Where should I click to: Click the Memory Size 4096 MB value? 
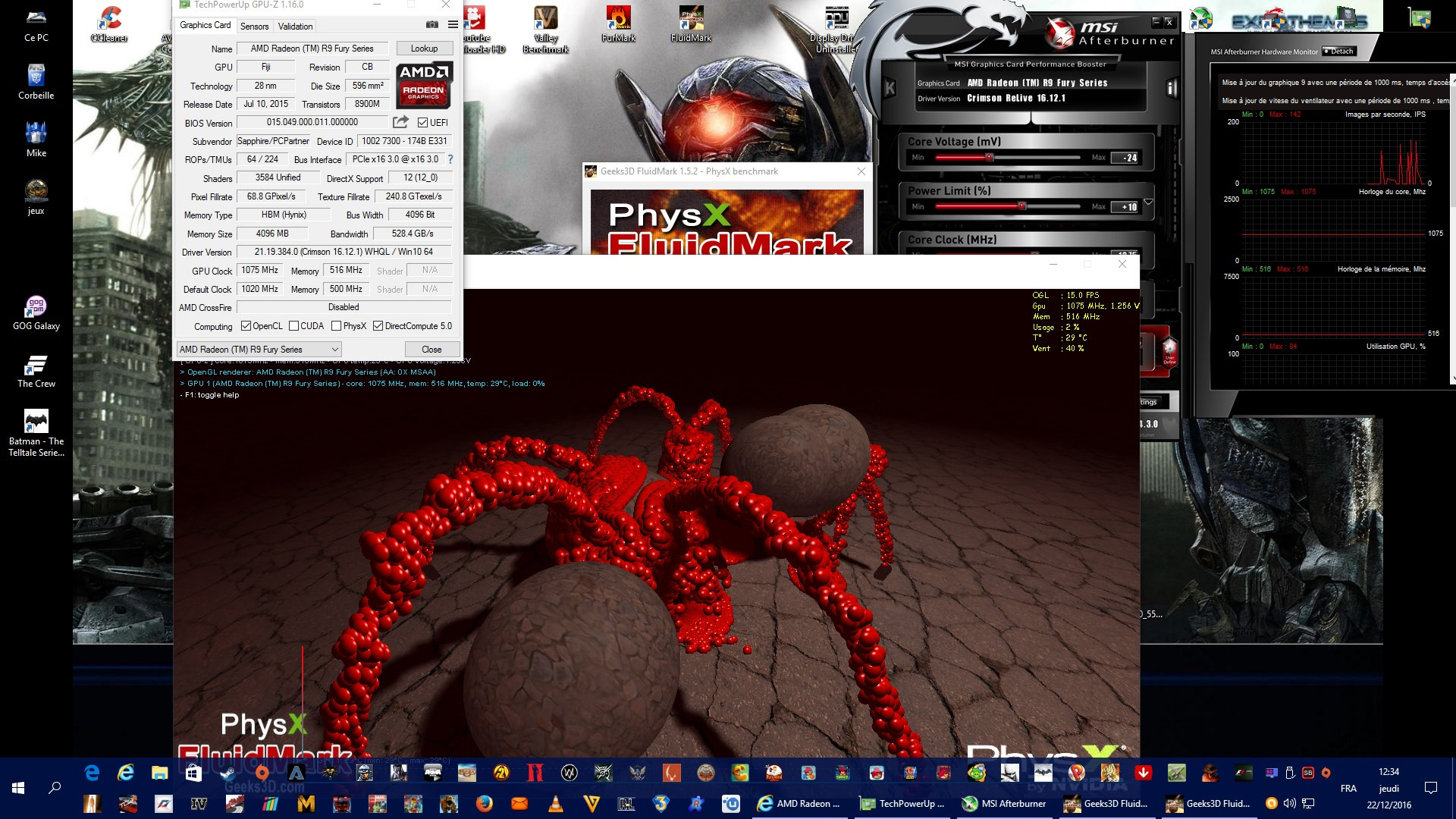click(272, 234)
